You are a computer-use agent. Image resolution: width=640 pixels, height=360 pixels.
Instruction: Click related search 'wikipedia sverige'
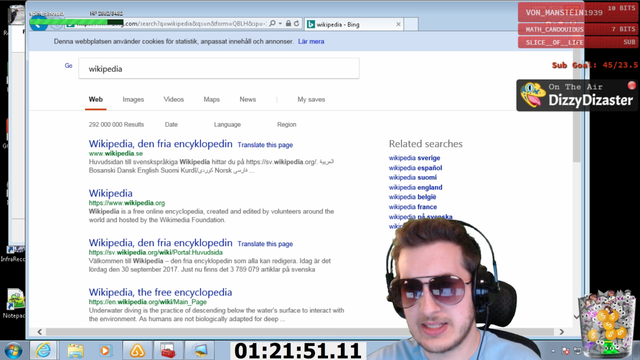pos(414,158)
